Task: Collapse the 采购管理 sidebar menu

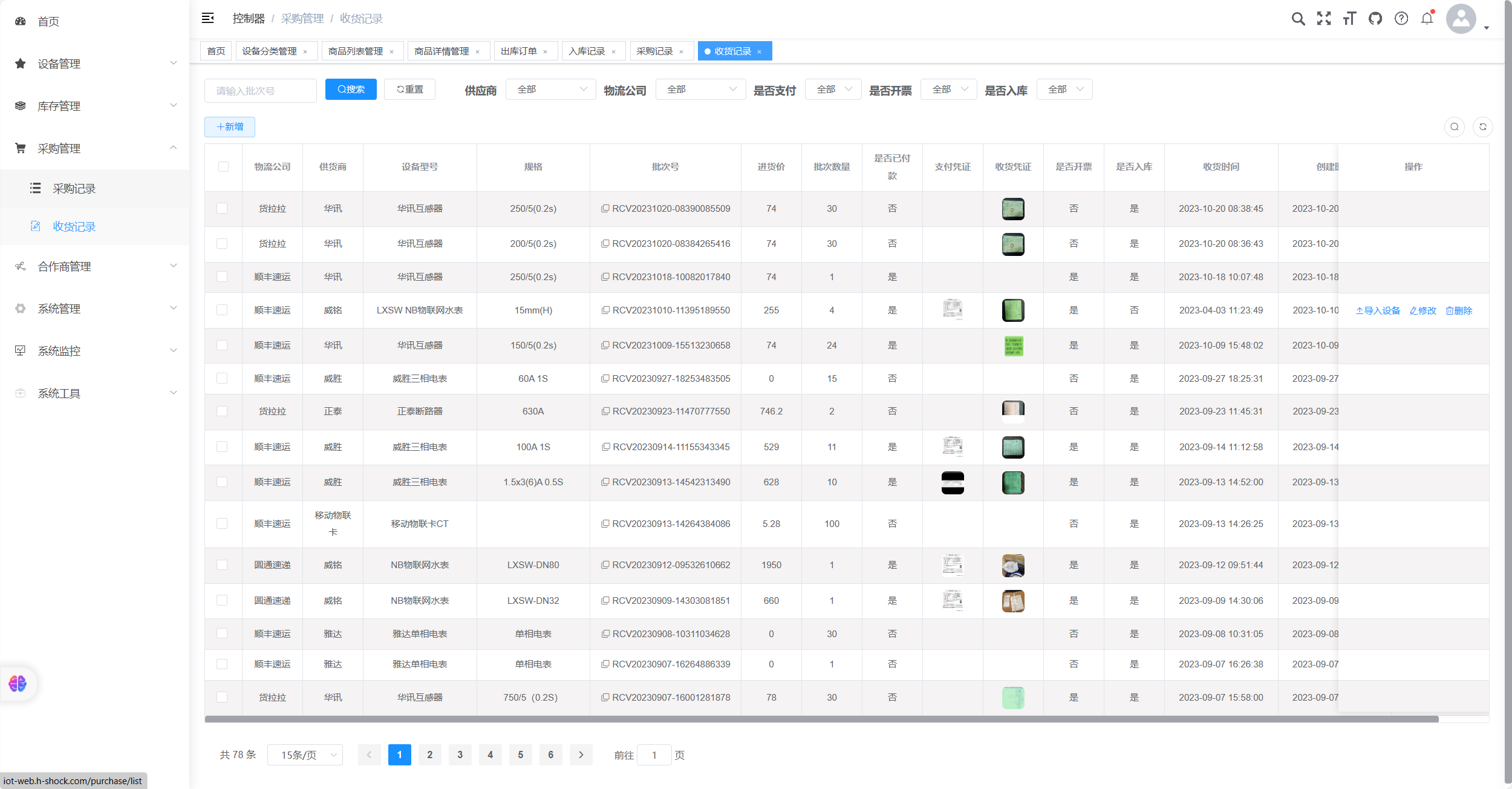Action: click(95, 148)
